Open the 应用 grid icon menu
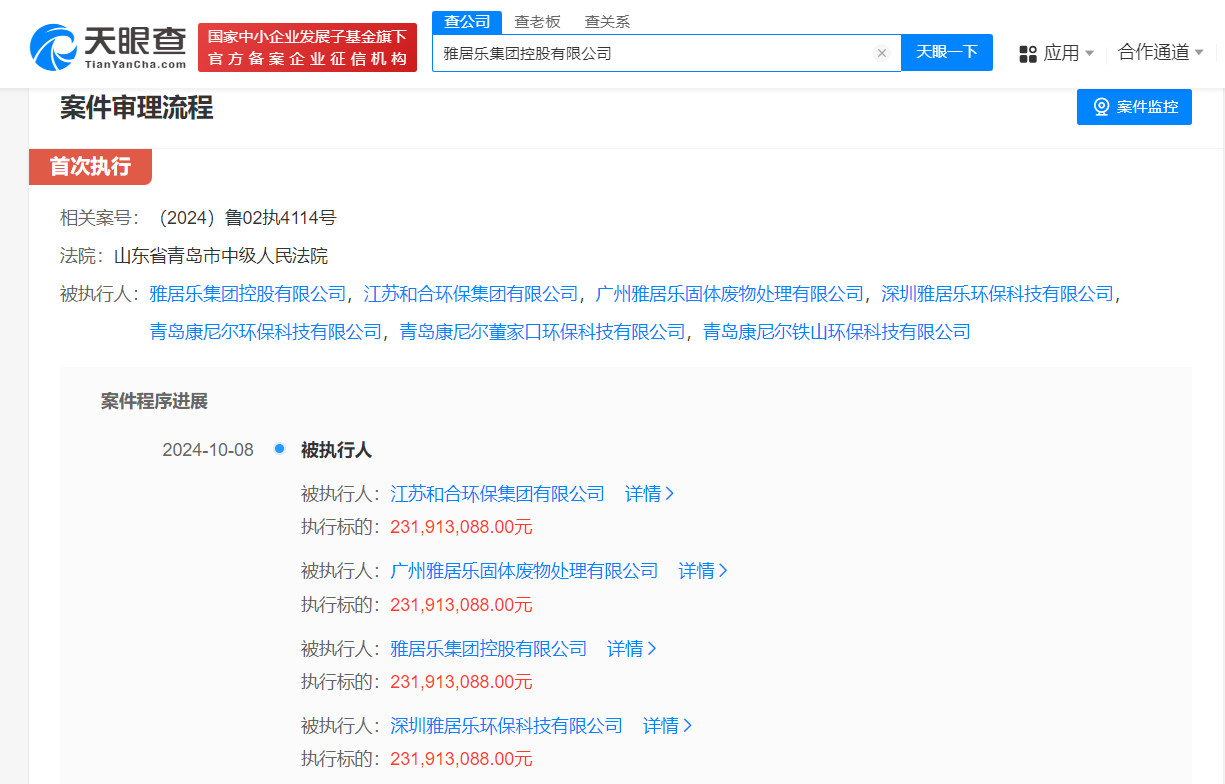This screenshot has height=784, width=1225. pyautogui.click(x=1028, y=54)
